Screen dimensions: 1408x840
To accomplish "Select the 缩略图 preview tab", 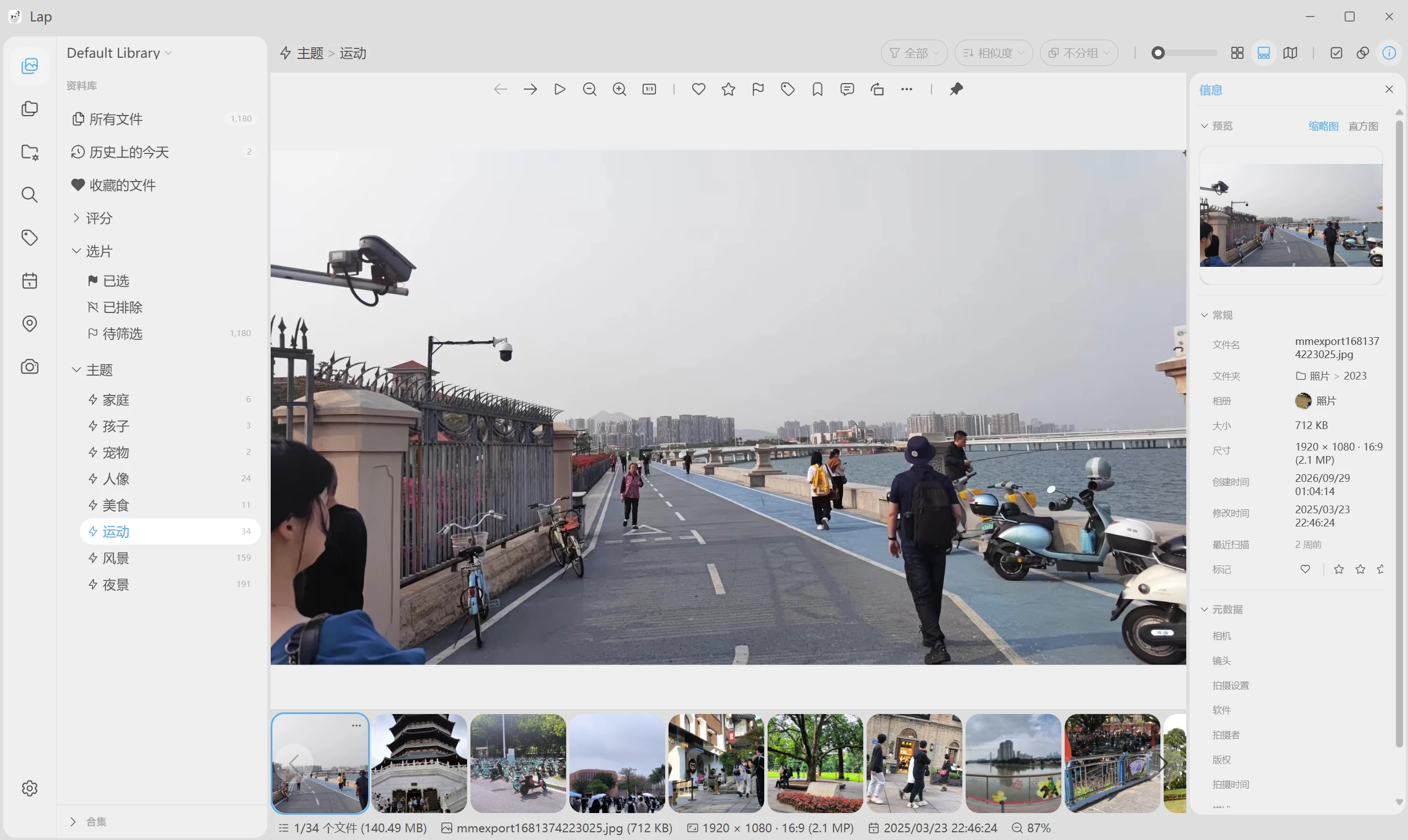I will pyautogui.click(x=1323, y=126).
